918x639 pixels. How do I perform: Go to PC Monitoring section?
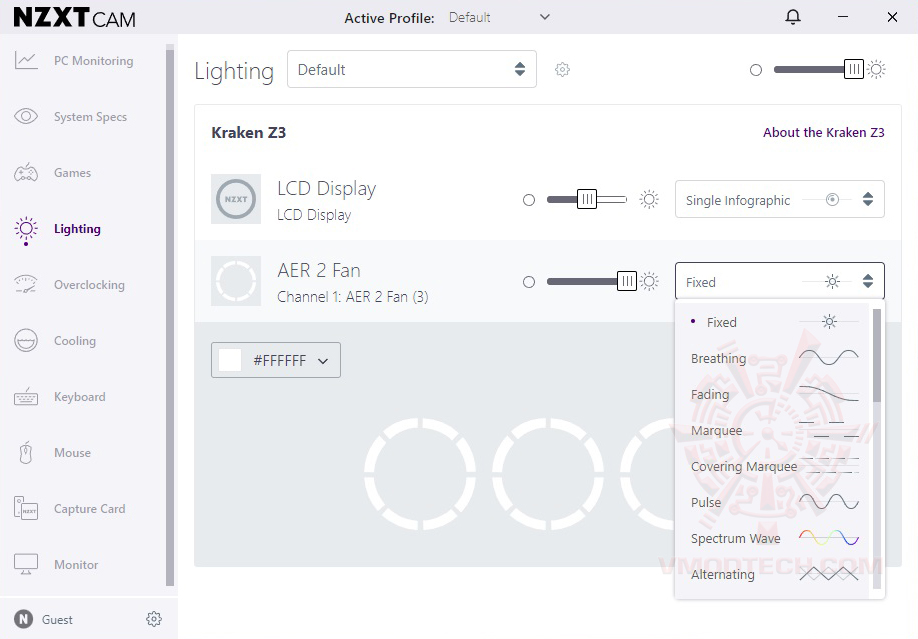[x=94, y=61]
